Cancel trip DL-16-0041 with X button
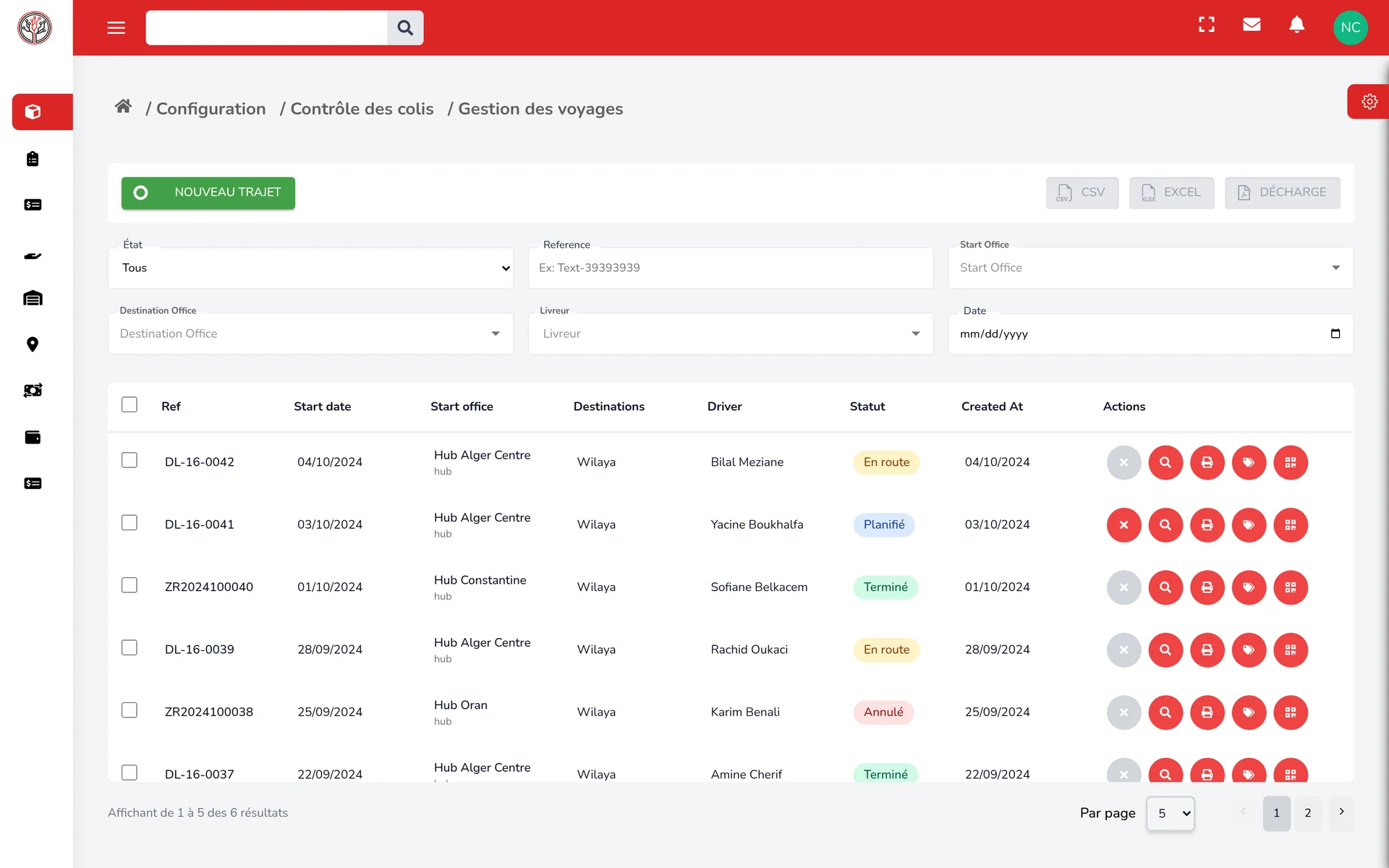This screenshot has height=868, width=1389. click(x=1123, y=525)
